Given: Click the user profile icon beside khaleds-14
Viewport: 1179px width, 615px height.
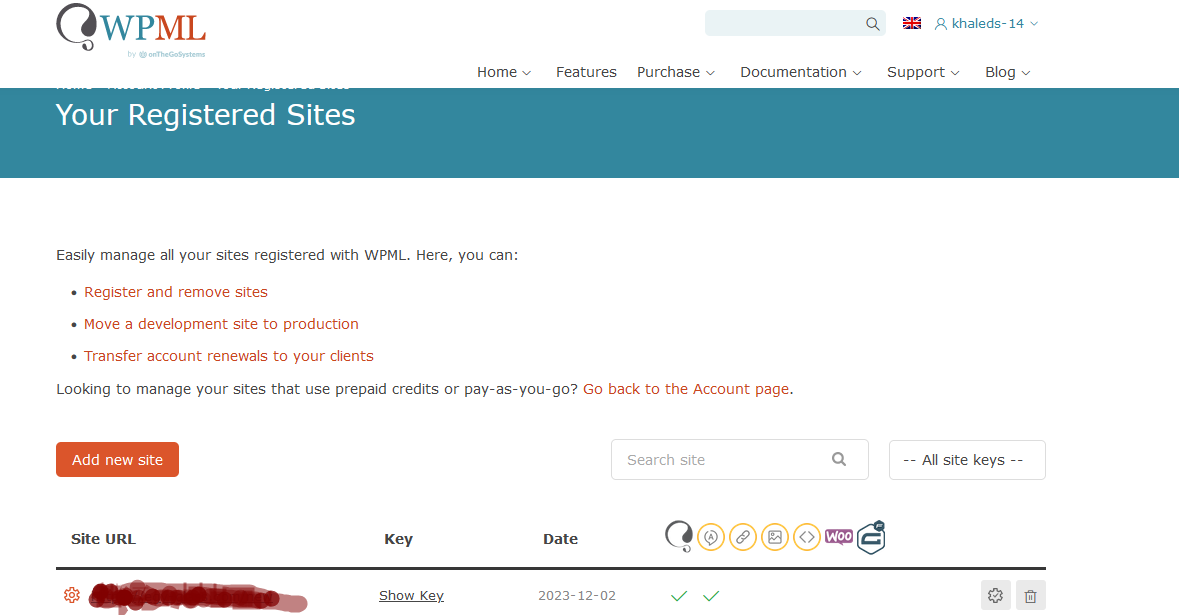Looking at the screenshot, I should (941, 24).
